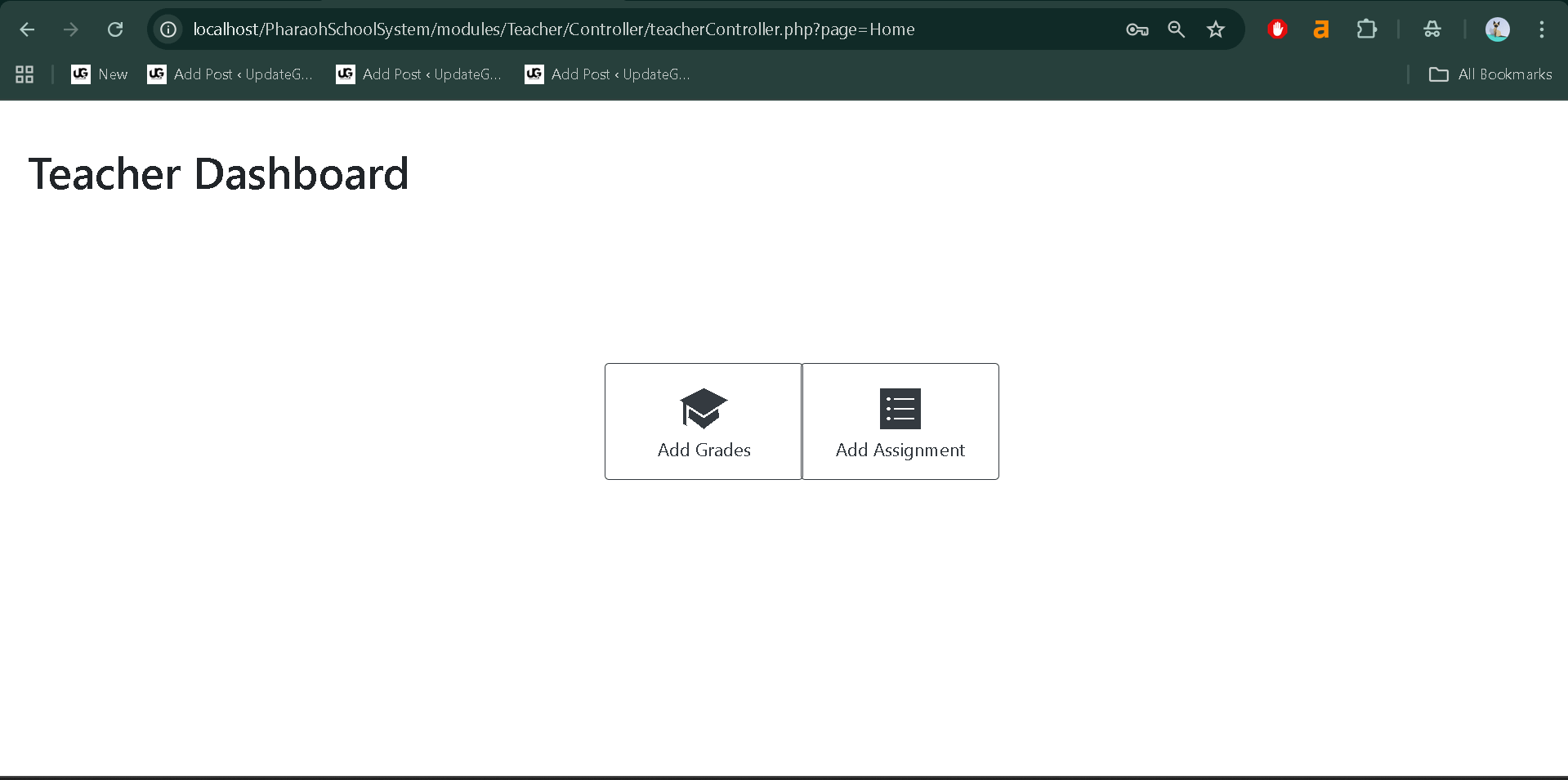Screen dimensions: 1568x780
Task: Open the casting devices icon dropdown
Action: tap(1432, 29)
